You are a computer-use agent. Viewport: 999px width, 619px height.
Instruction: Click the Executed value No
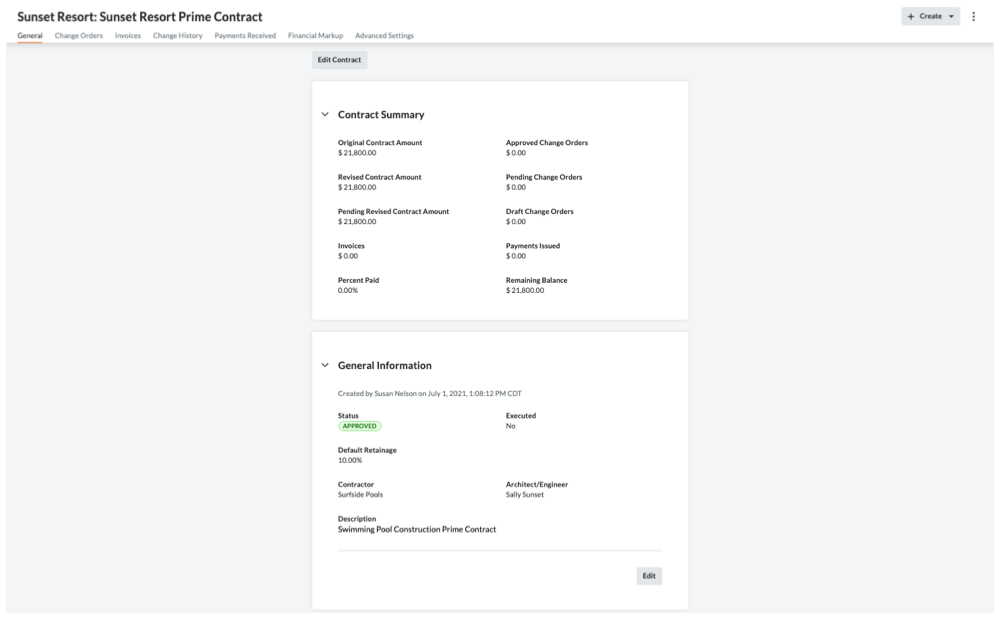pyautogui.click(x=510, y=426)
